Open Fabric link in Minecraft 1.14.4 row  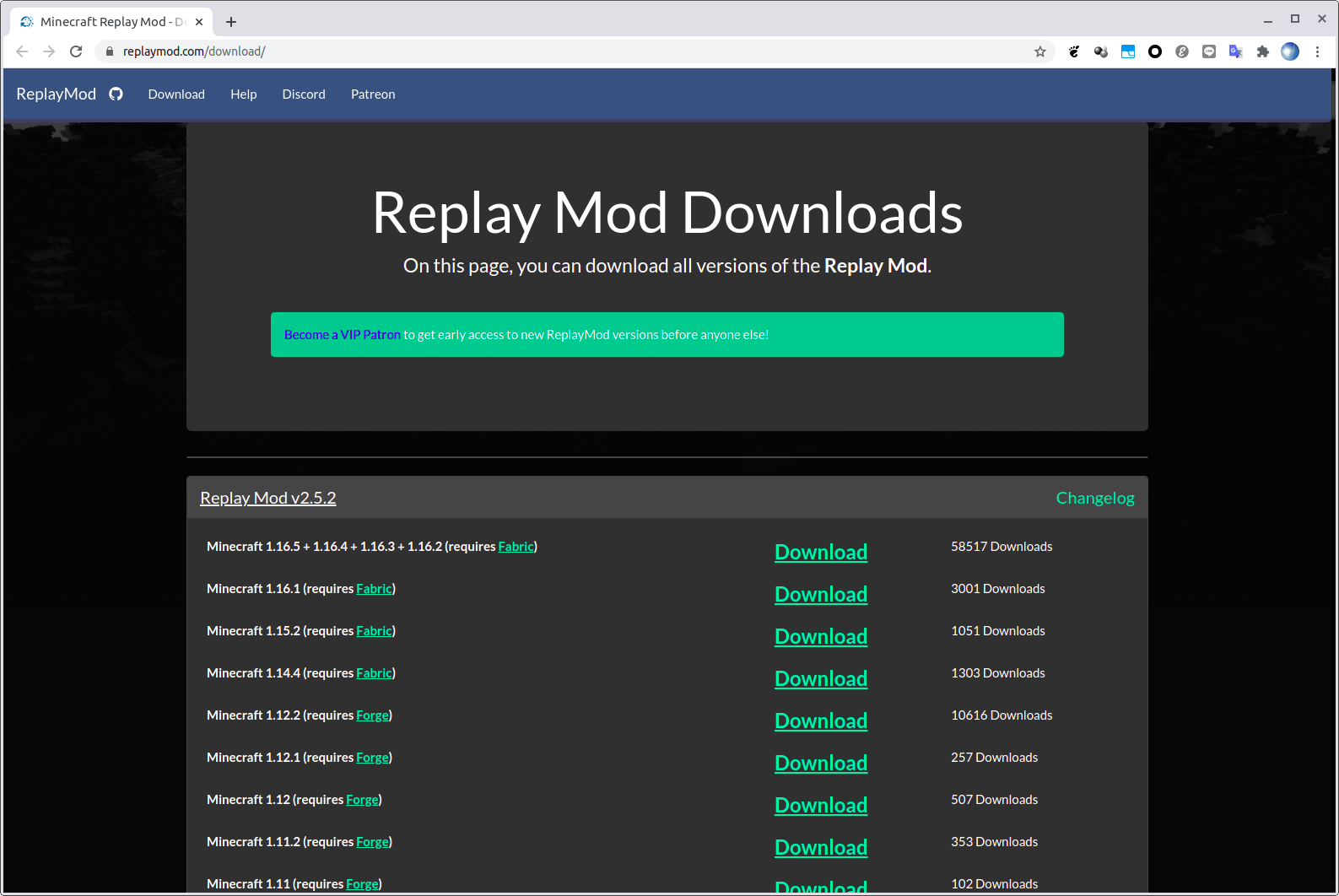pos(374,673)
